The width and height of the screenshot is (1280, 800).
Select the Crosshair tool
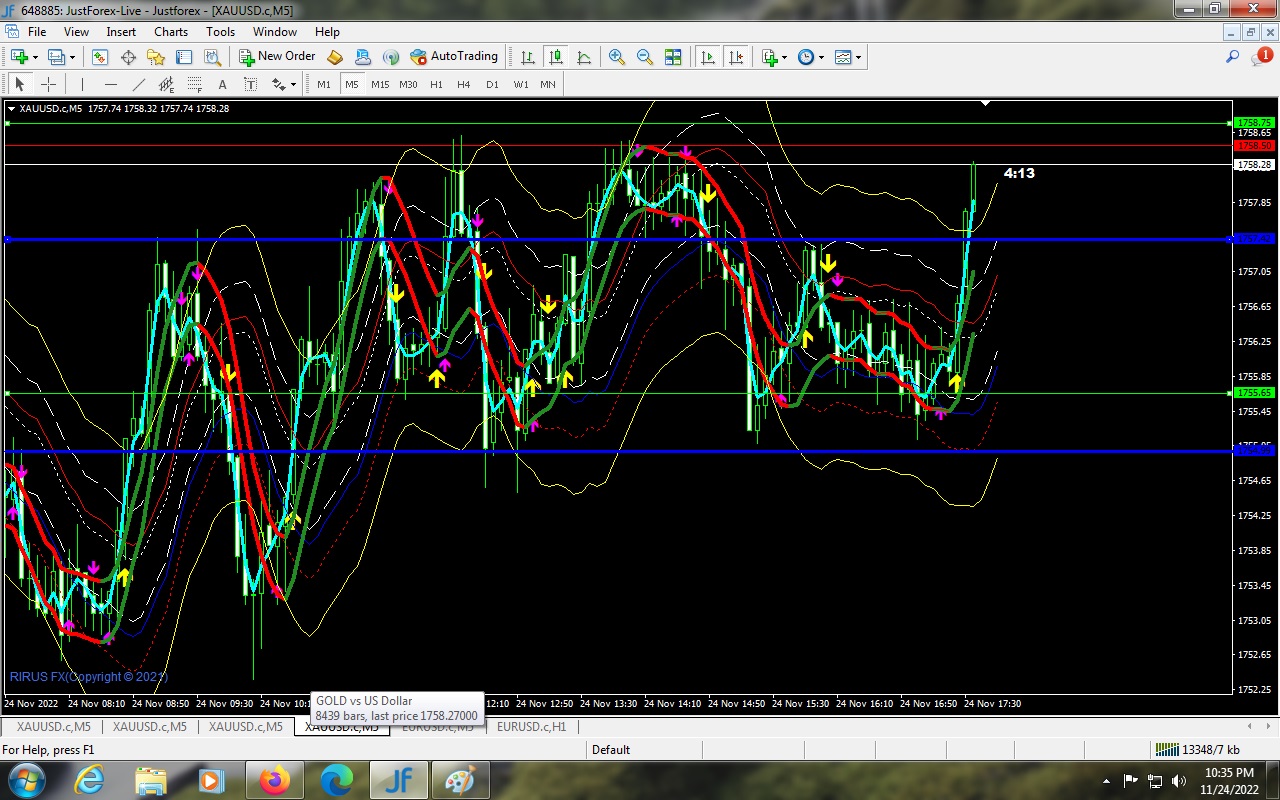tap(48, 85)
